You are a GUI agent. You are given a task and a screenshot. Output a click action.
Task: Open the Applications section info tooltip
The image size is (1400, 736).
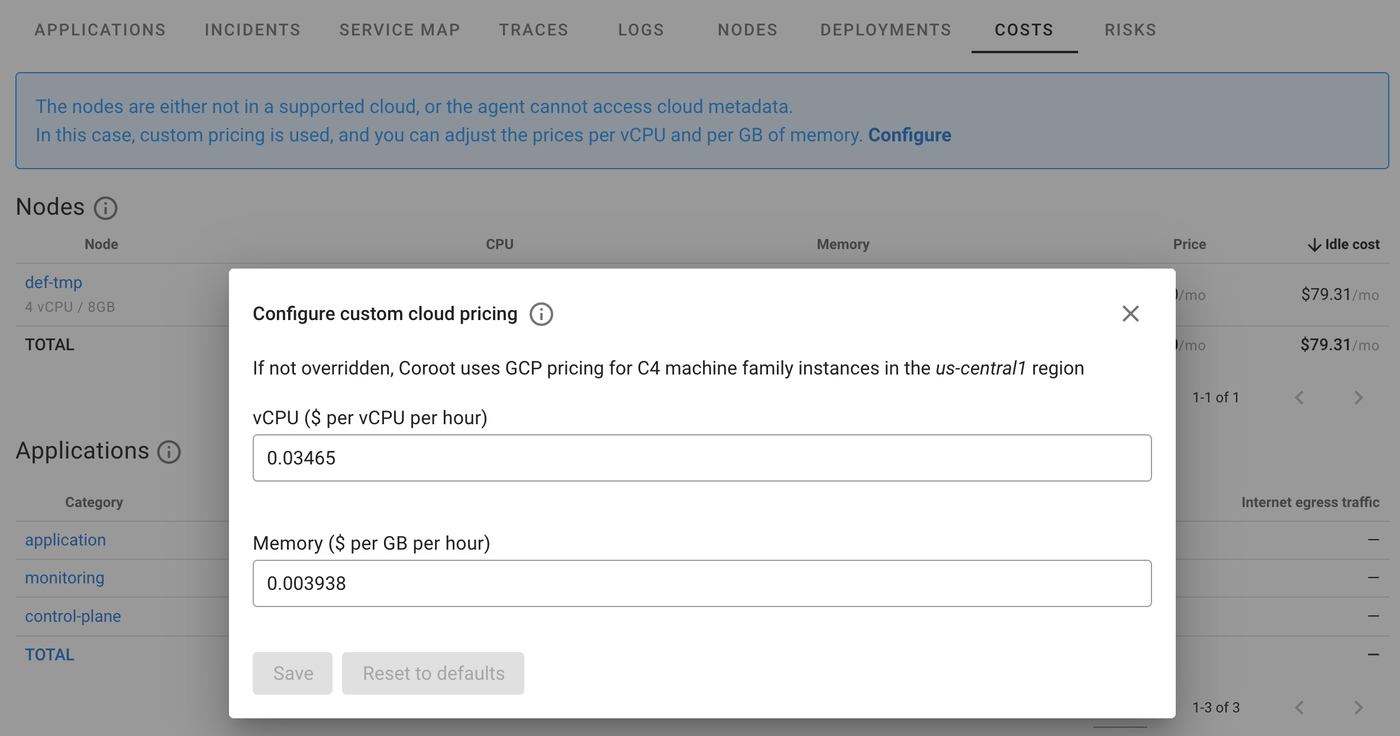pos(169,452)
